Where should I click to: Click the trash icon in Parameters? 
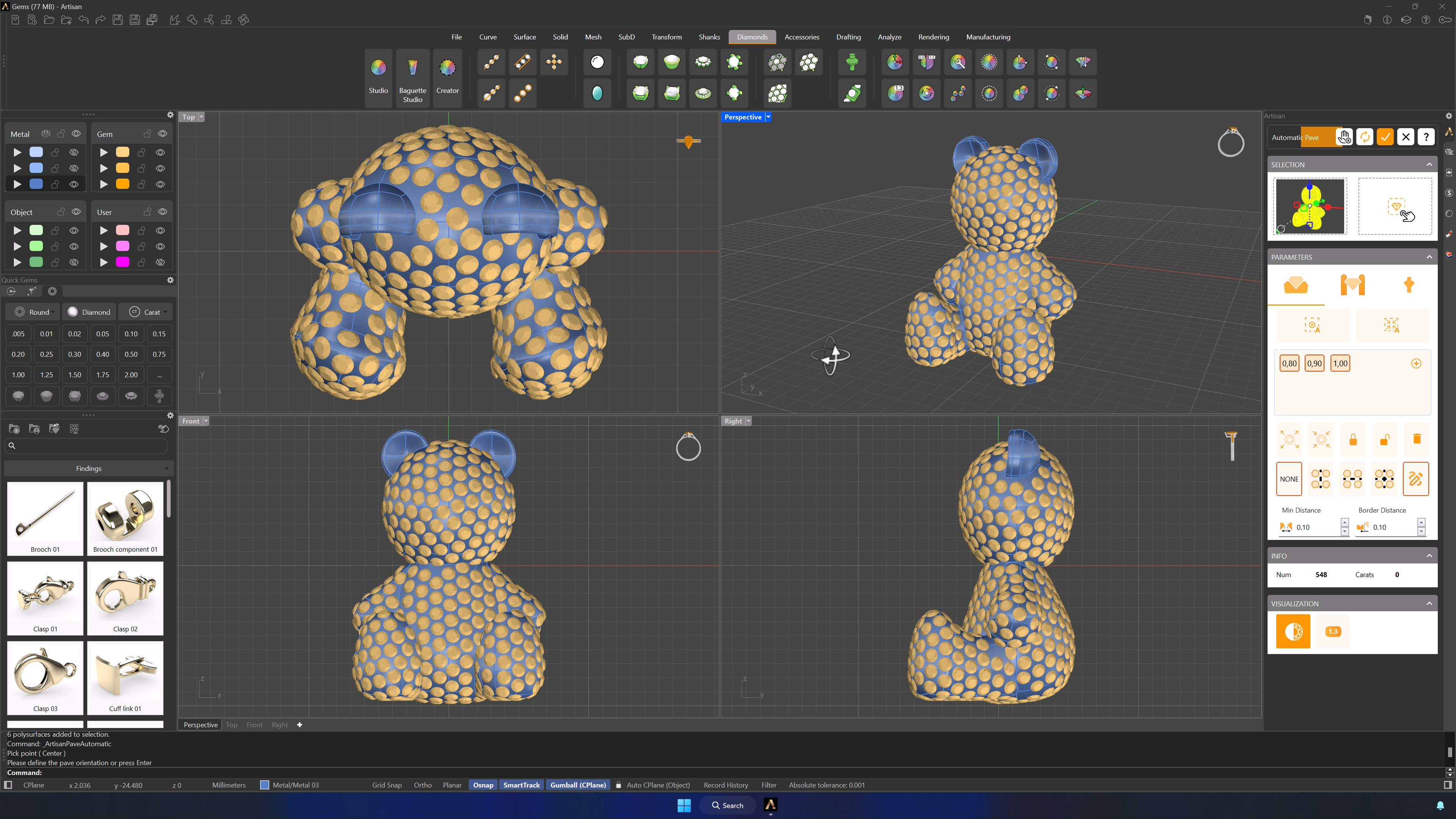(1417, 439)
